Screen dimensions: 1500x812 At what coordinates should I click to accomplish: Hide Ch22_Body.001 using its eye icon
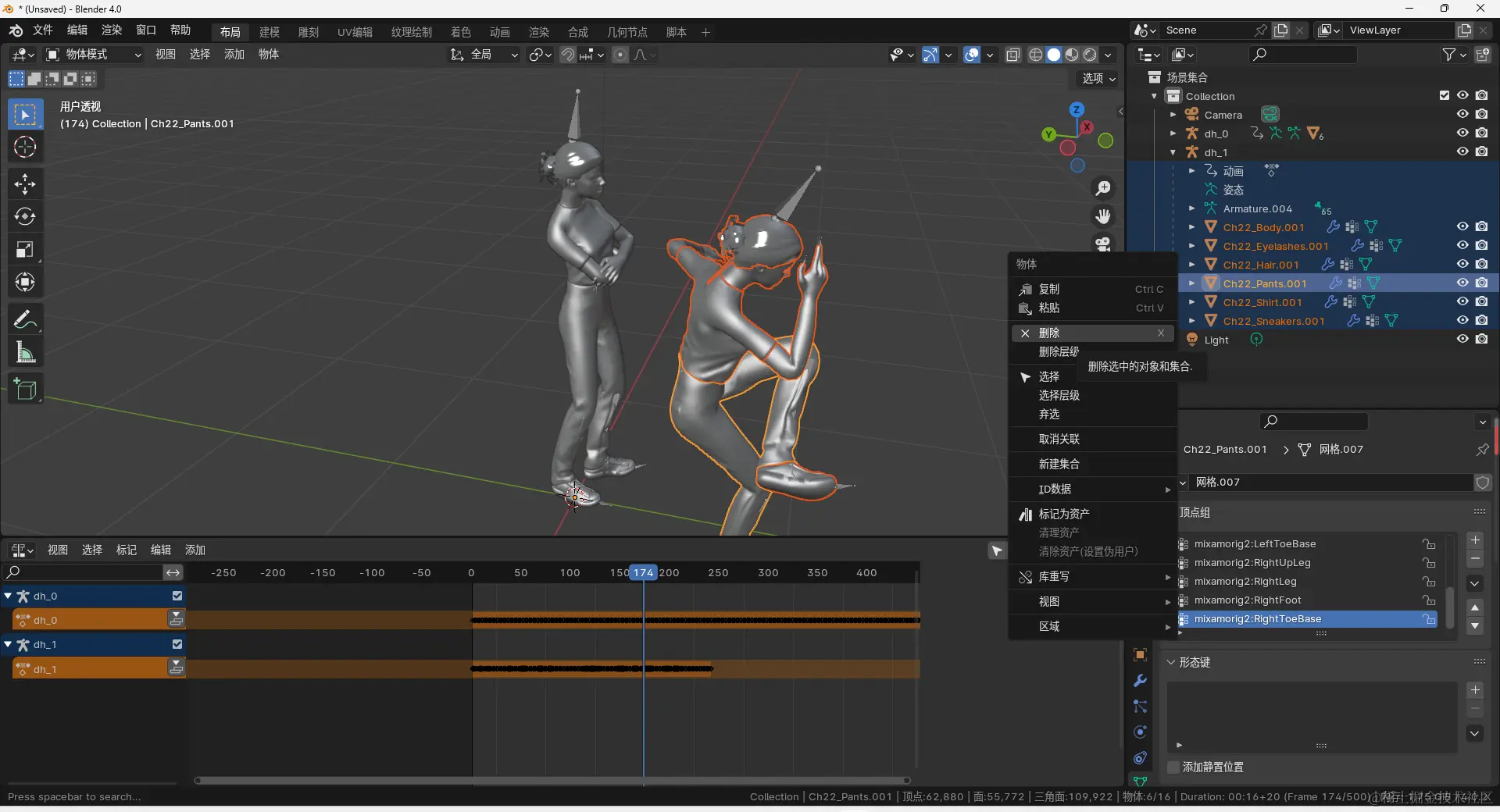tap(1462, 227)
